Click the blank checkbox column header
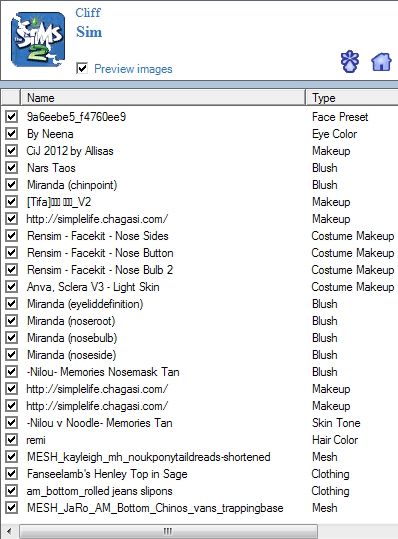This screenshot has height=539, width=398. click(x=11, y=98)
